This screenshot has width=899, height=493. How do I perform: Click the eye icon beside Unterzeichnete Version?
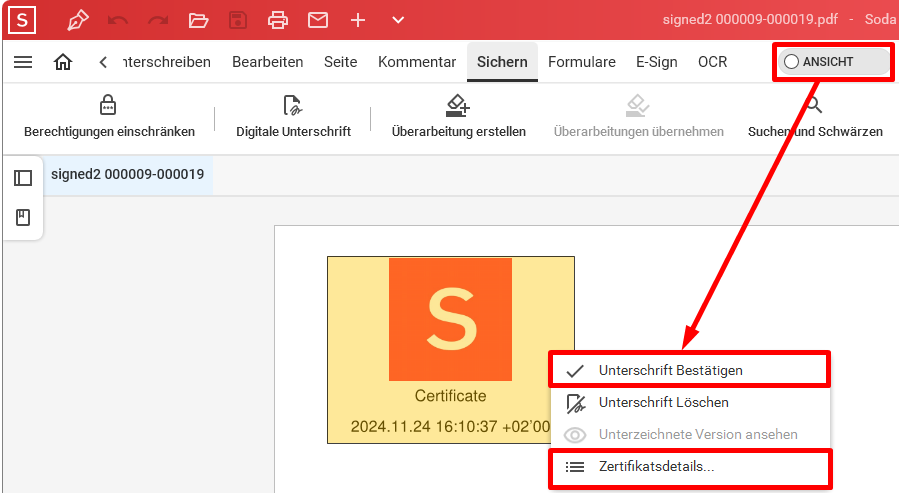point(575,435)
